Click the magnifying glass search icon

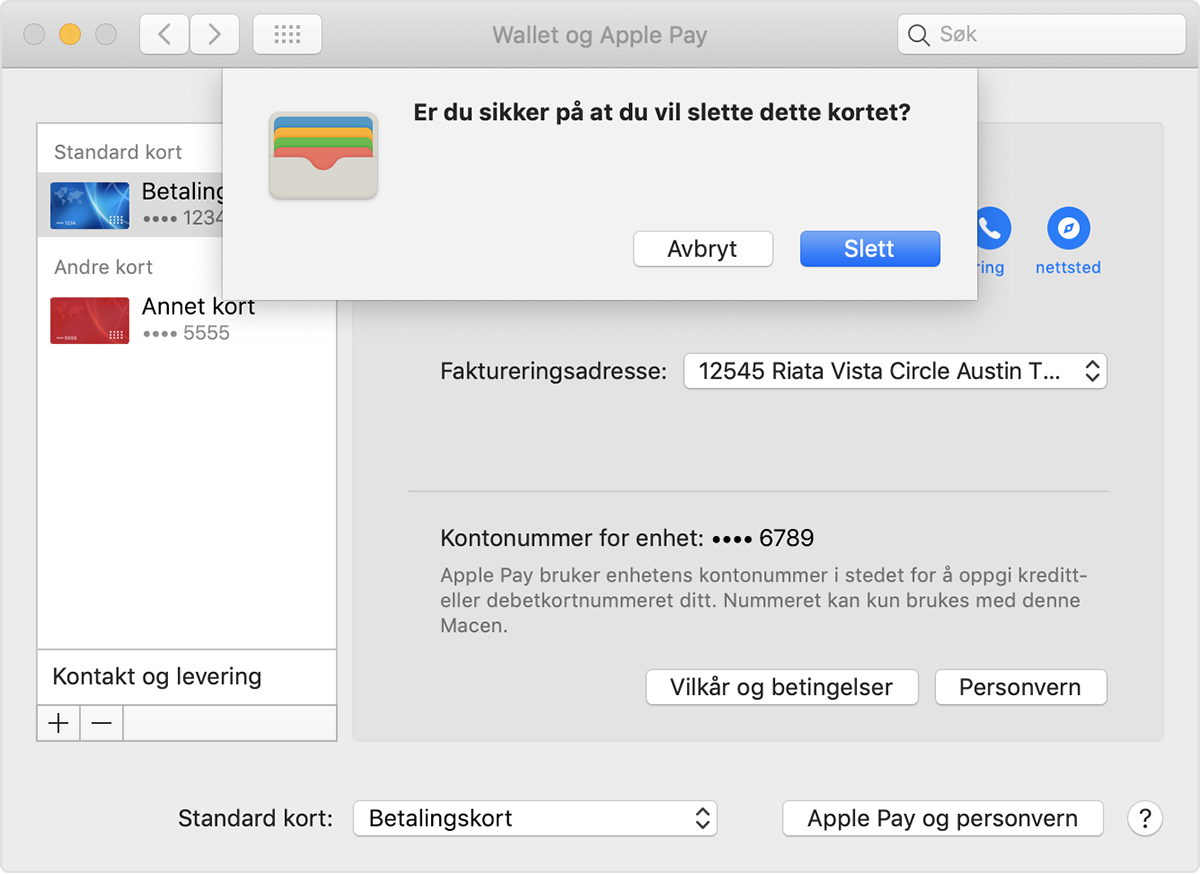pyautogui.click(x=918, y=35)
